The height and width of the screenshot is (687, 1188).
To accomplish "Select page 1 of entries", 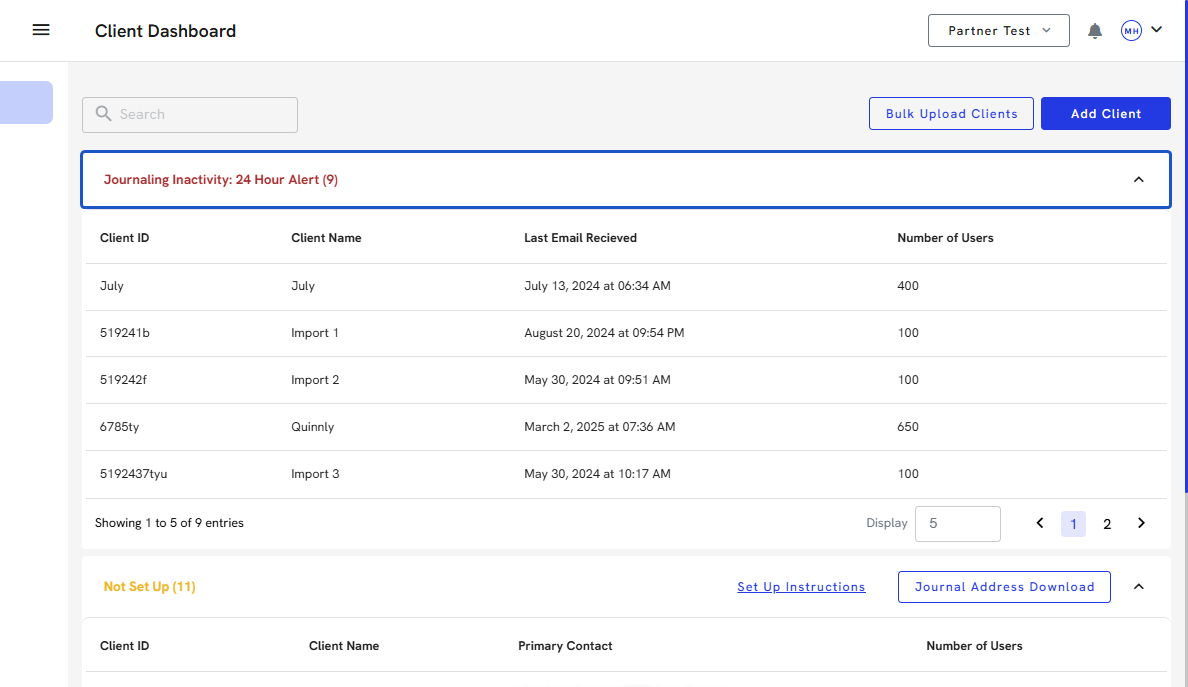I will pyautogui.click(x=1073, y=524).
